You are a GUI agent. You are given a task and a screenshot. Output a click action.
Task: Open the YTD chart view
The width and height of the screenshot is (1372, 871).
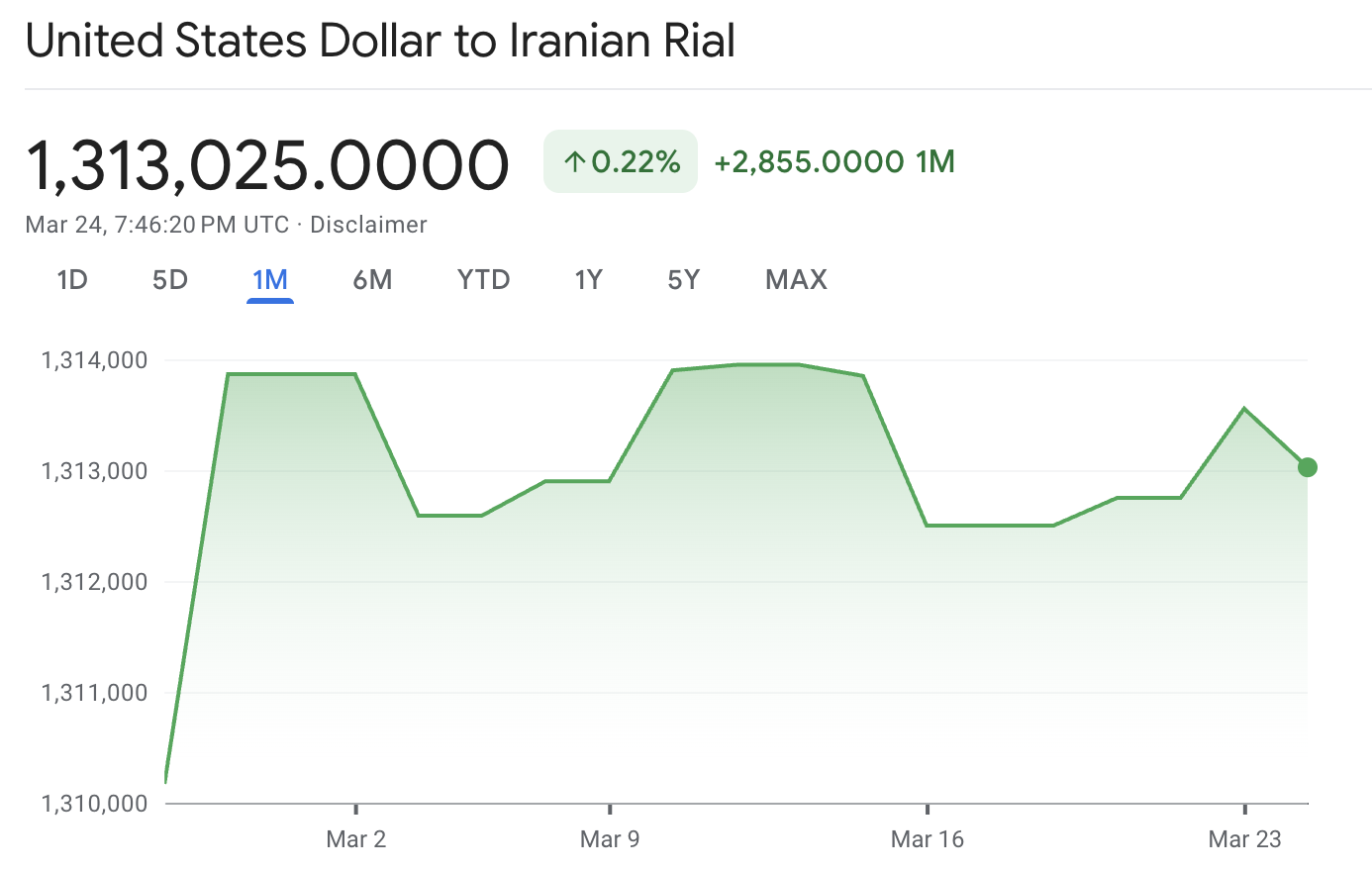point(482,280)
